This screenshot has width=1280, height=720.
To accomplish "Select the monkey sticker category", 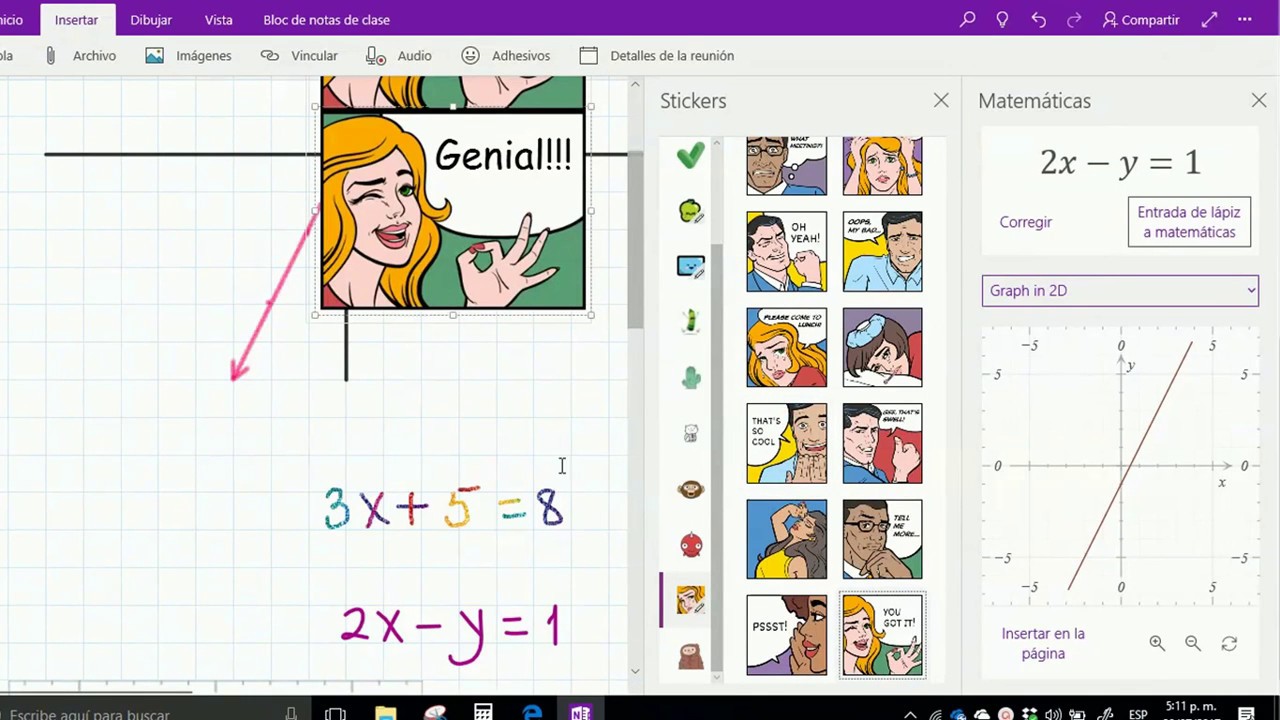I will click(690, 489).
